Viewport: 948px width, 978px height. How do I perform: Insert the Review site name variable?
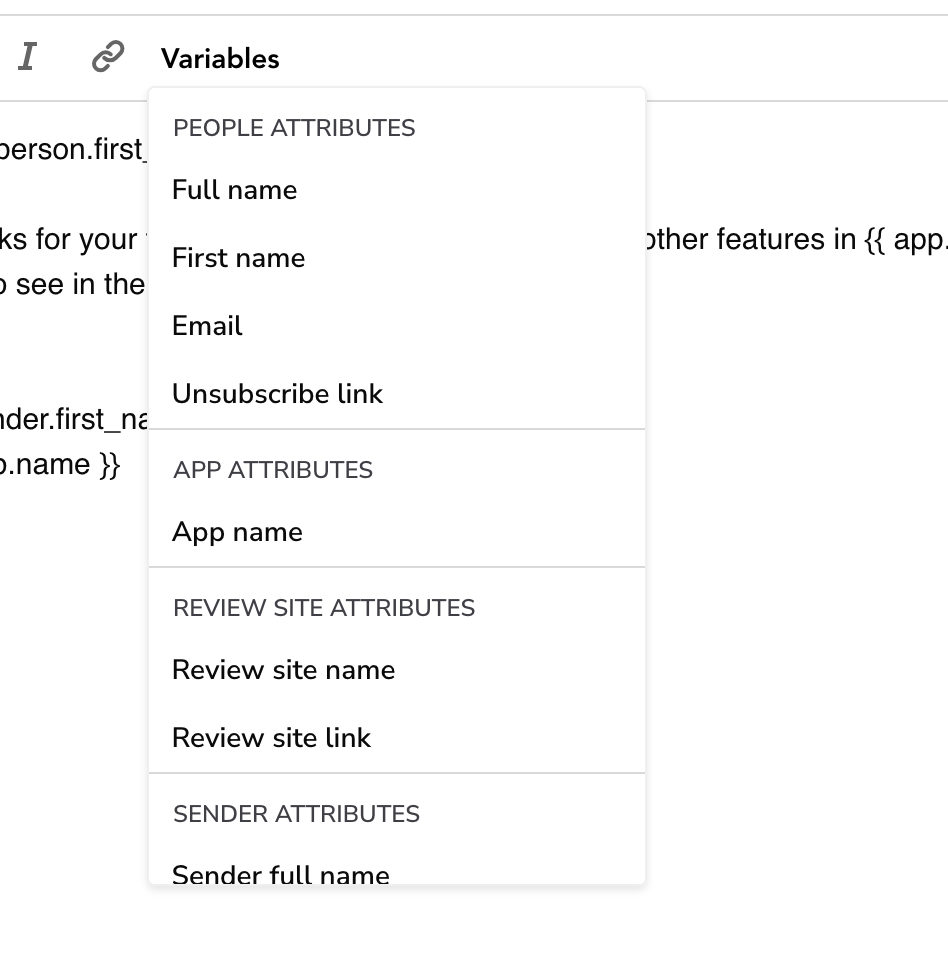click(283, 670)
